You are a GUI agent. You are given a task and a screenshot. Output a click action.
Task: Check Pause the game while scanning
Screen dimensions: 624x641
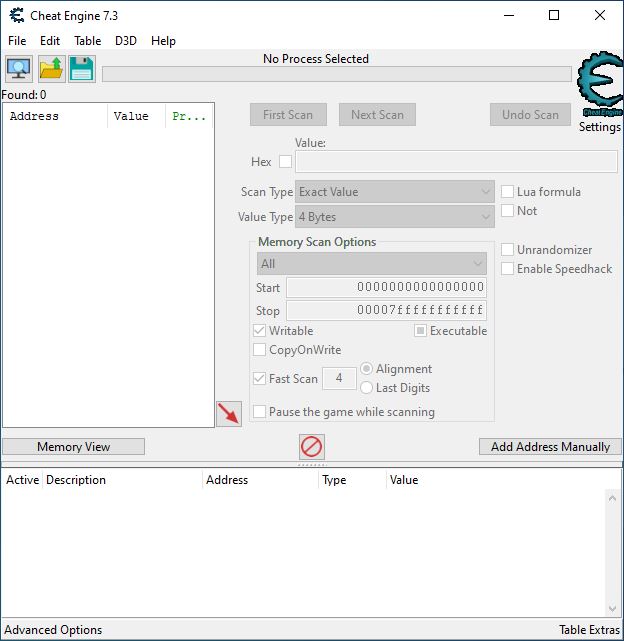[x=259, y=412]
